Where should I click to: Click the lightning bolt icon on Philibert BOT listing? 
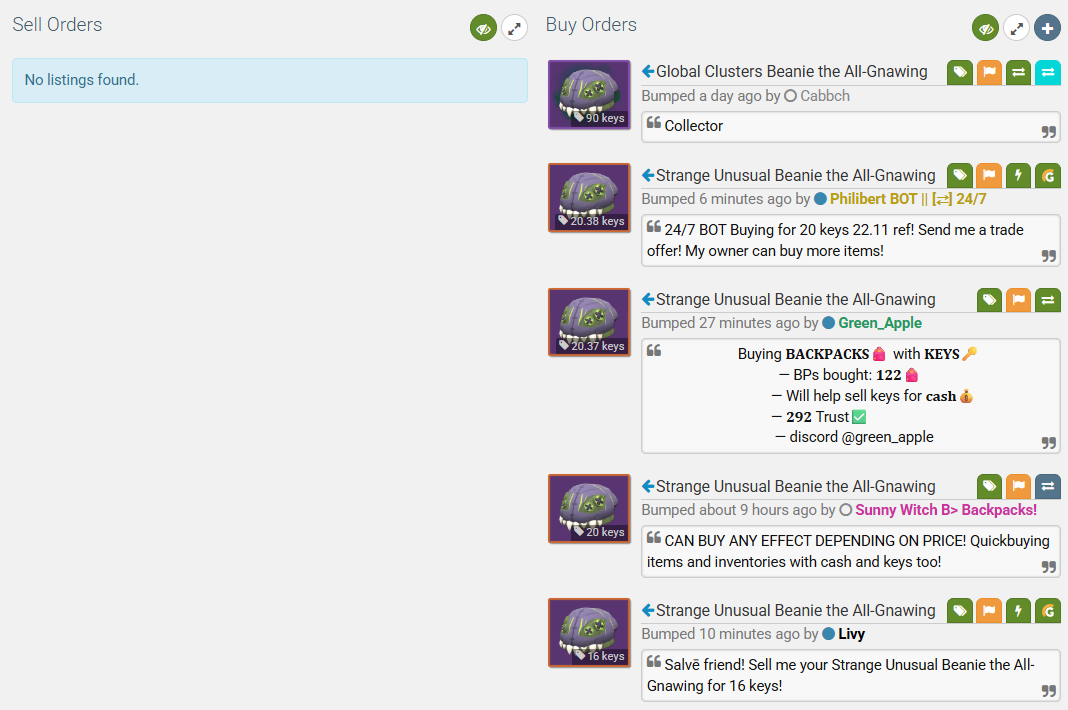click(1018, 176)
